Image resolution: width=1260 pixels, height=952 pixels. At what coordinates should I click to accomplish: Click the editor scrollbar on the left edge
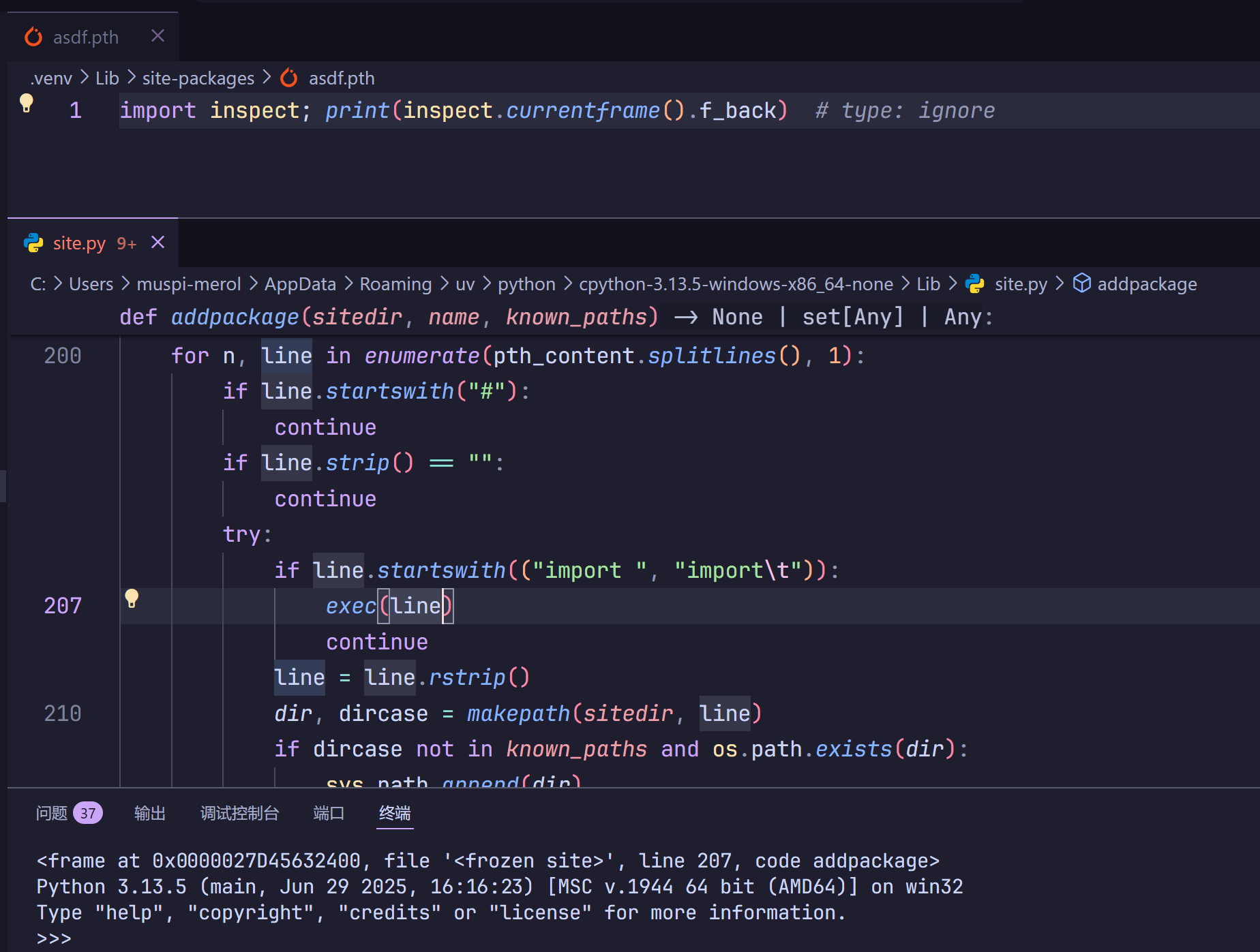click(3, 485)
